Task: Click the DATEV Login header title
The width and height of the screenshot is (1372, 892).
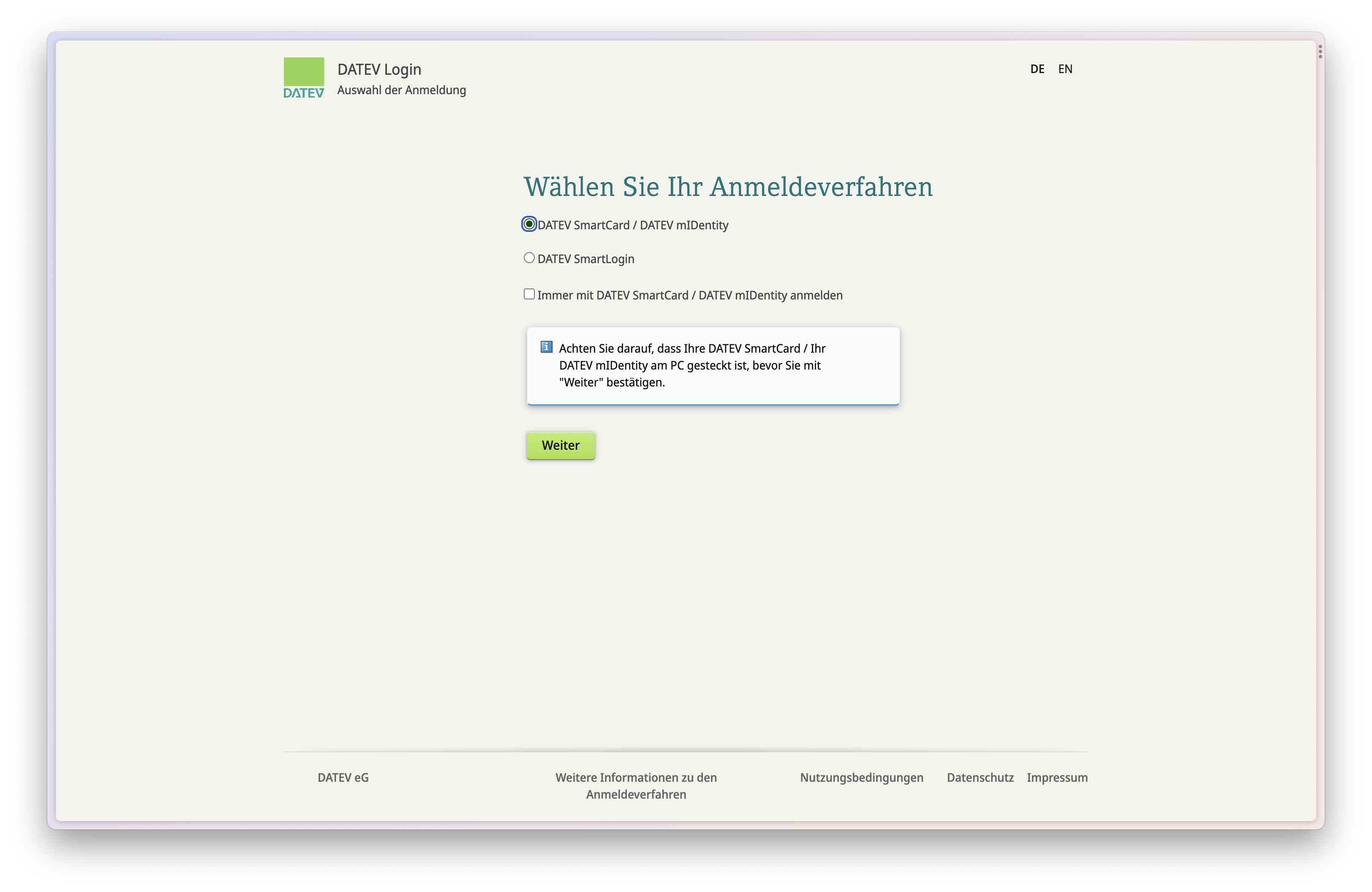Action: tap(379, 70)
